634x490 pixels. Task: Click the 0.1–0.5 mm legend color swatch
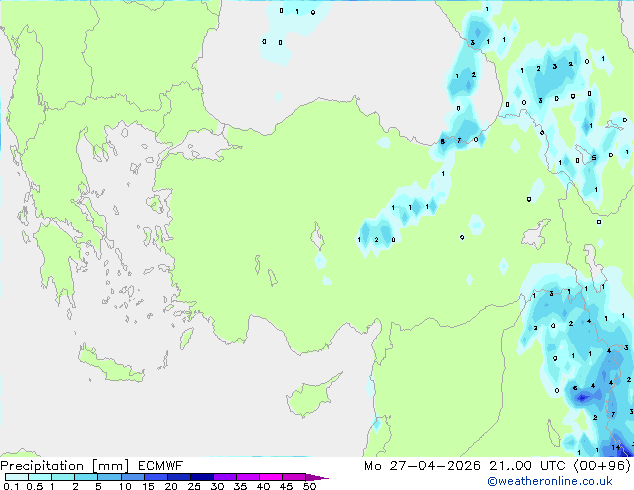point(17,477)
